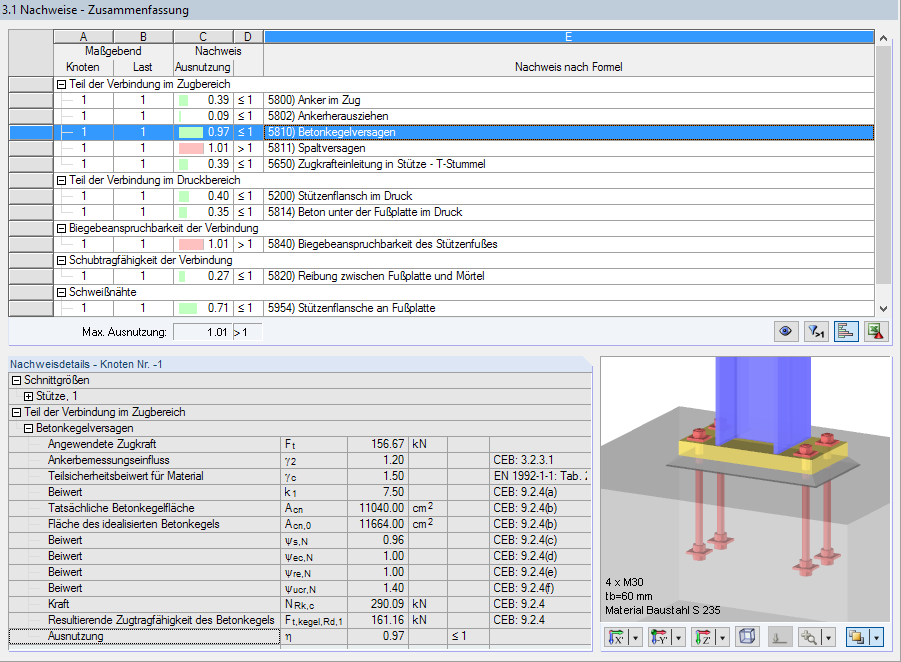The height and width of the screenshot is (662, 901).
Task: Click the Ankerbemessungseinfluss detail row
Action: pos(300,460)
